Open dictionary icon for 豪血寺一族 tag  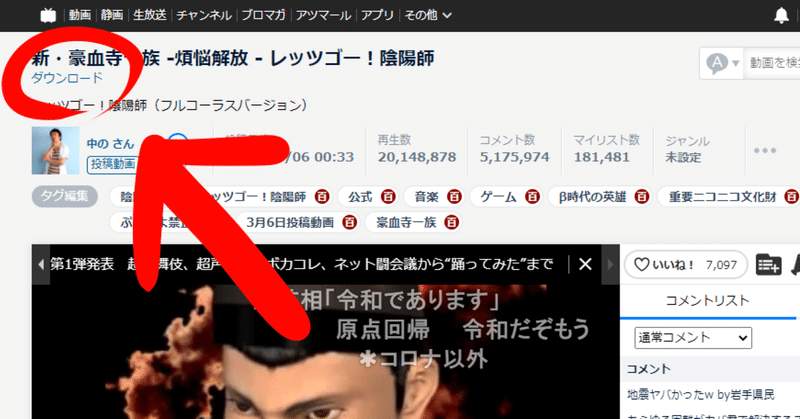point(452,222)
